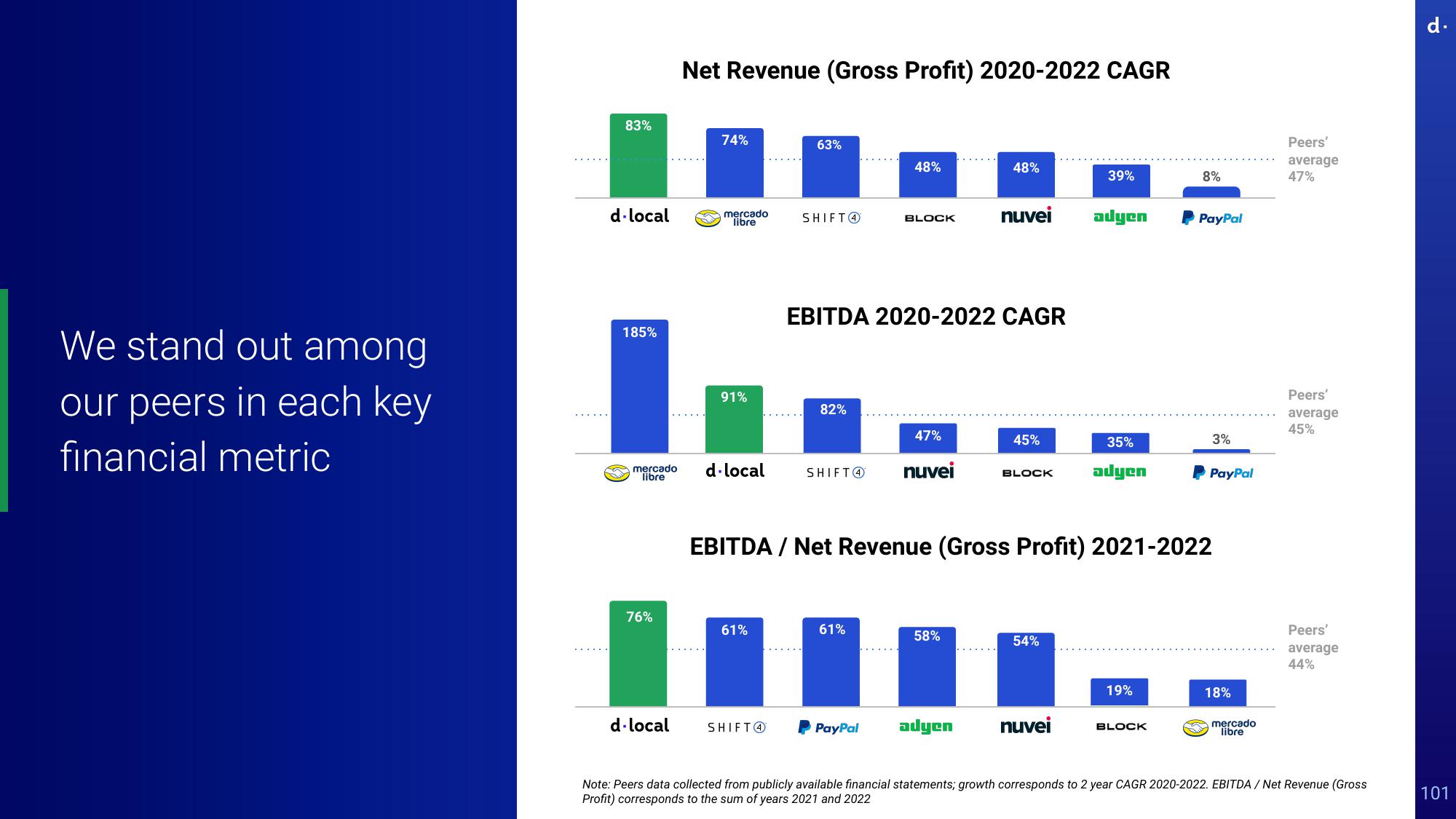Click the nuvei logo under the 48% revenue bar
The width and height of the screenshot is (1456, 819).
pyautogui.click(x=1026, y=215)
